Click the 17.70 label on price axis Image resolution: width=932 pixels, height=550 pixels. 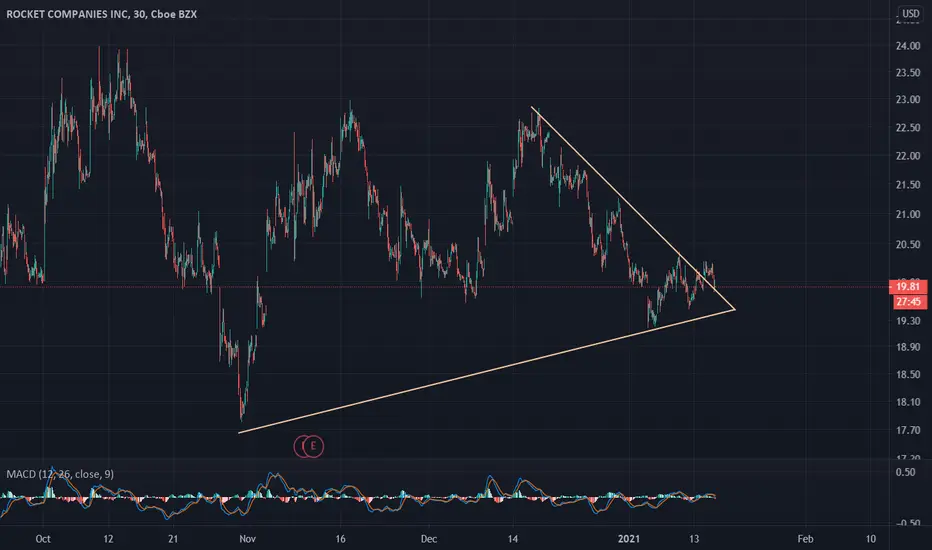coord(908,430)
